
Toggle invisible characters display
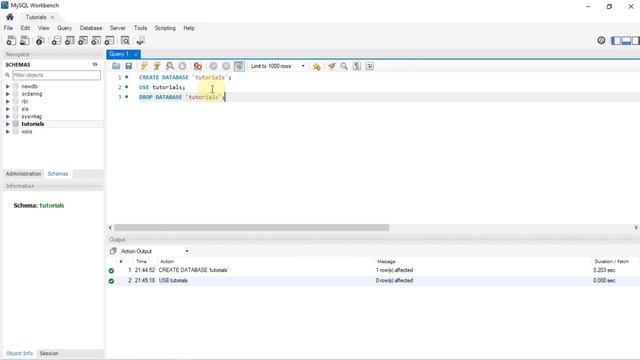(x=357, y=66)
